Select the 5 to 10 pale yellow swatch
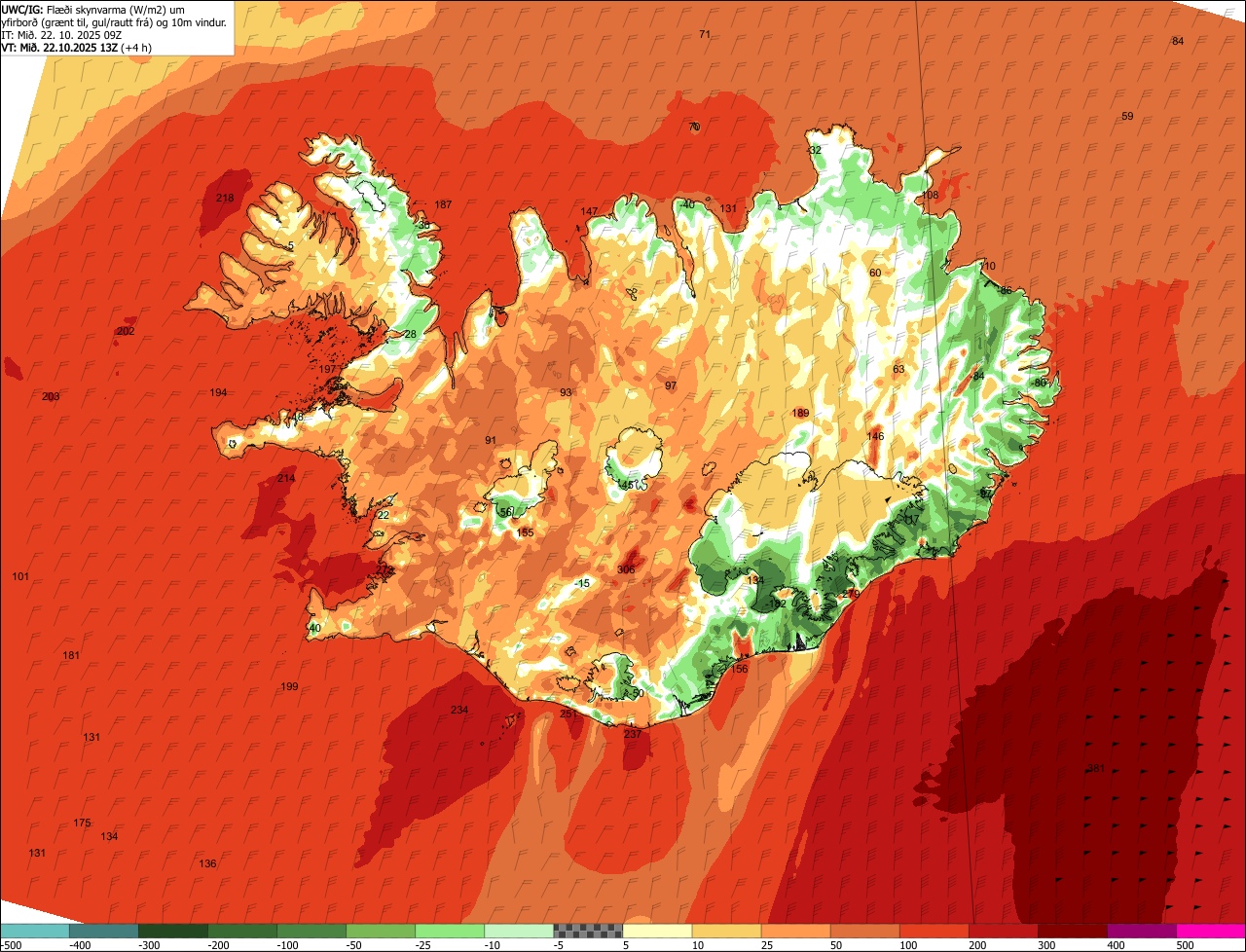This screenshot has width=1246, height=952. (657, 931)
